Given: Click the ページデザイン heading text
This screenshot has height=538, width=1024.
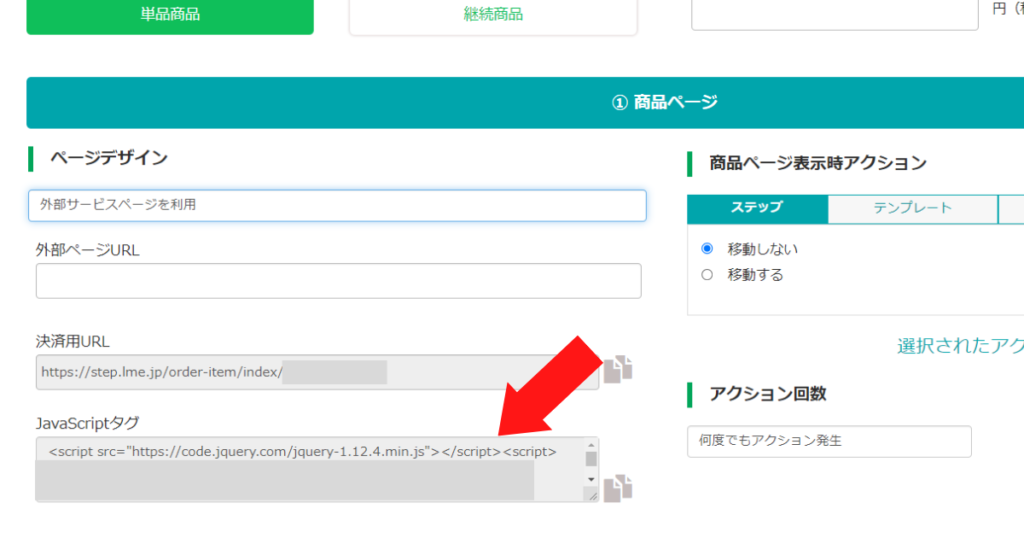Looking at the screenshot, I should 109,158.
